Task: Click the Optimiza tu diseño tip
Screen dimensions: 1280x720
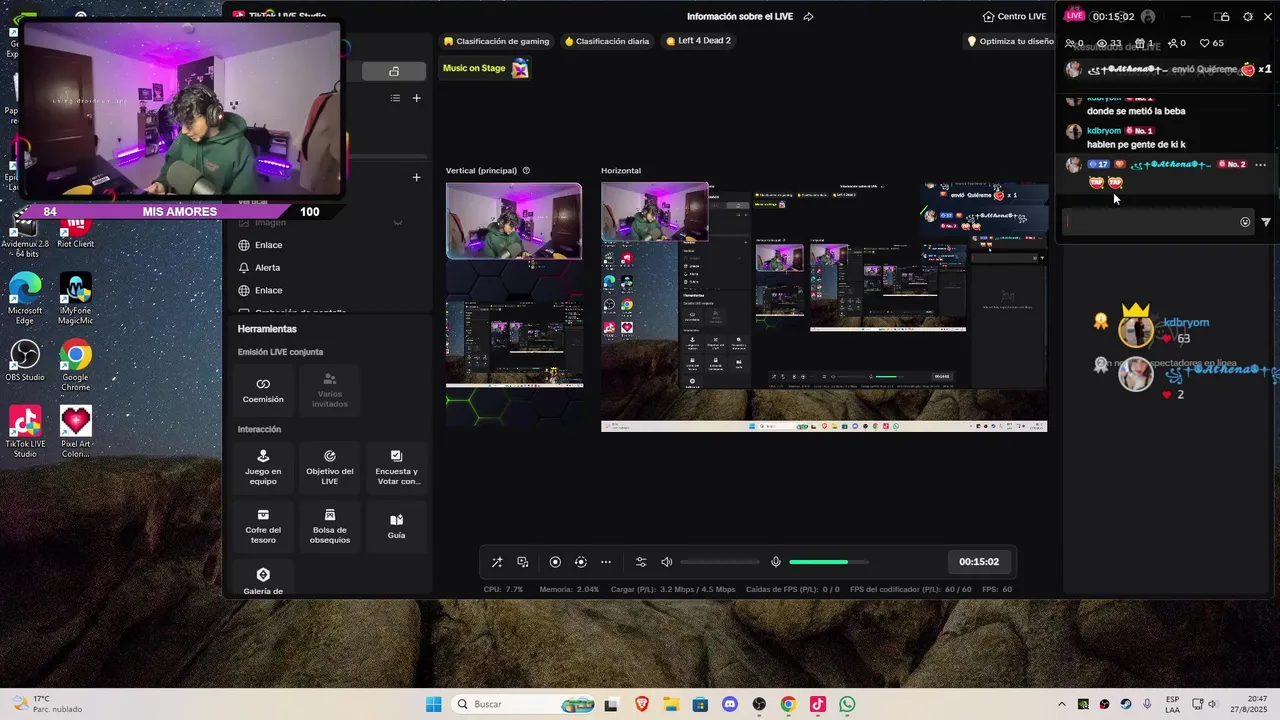Action: pos(1011,41)
